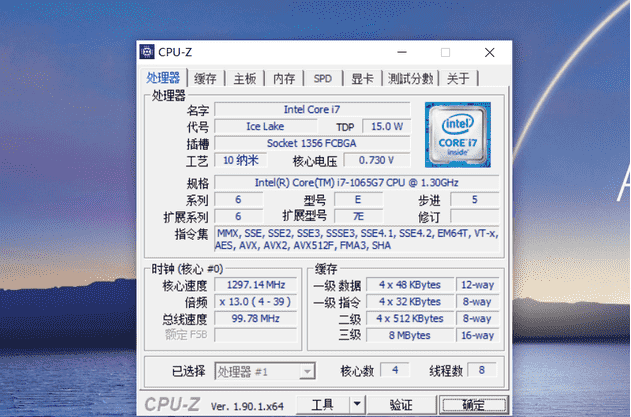Click the 12-way associativity value
The image size is (631, 417).
coord(478,285)
